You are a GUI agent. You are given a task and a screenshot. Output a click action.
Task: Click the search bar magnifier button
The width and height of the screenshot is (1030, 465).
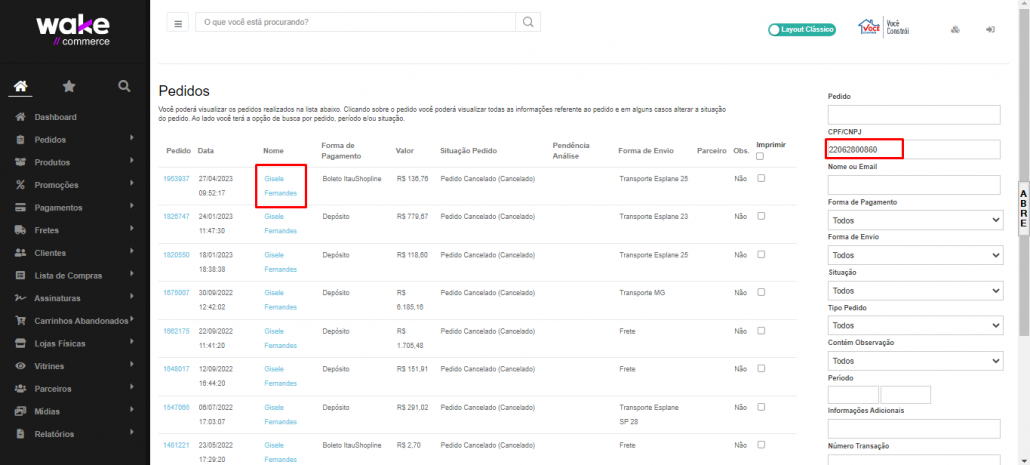click(529, 22)
